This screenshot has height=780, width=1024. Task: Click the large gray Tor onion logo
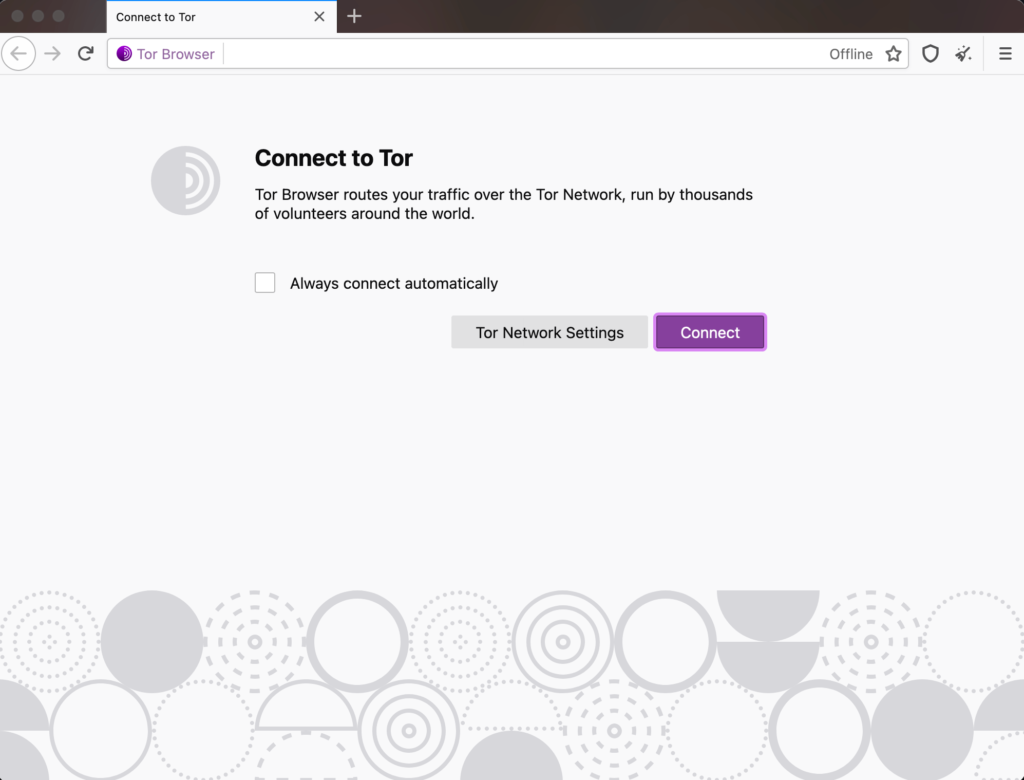(185, 180)
